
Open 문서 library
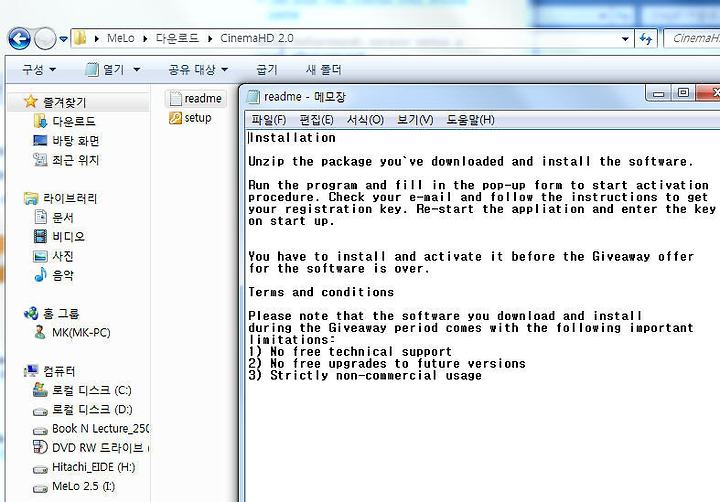[53, 217]
